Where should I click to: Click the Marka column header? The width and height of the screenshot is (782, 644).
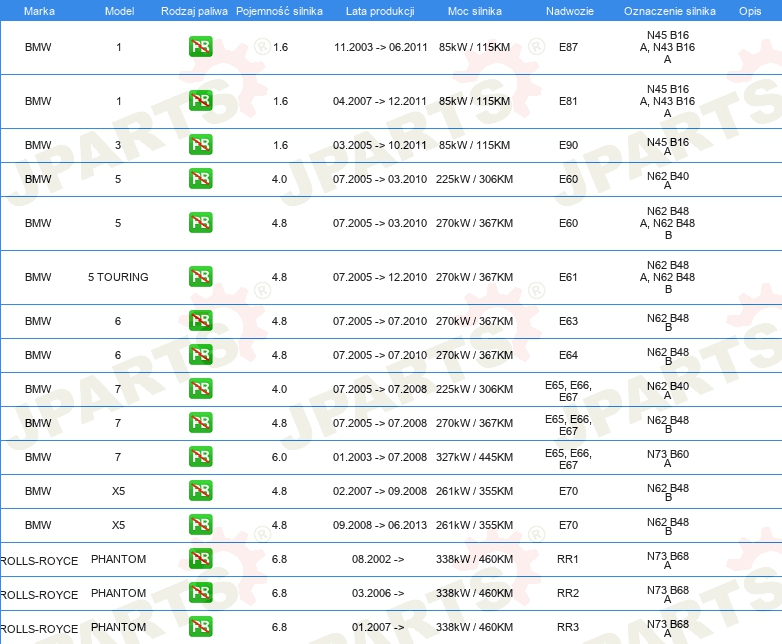click(38, 10)
